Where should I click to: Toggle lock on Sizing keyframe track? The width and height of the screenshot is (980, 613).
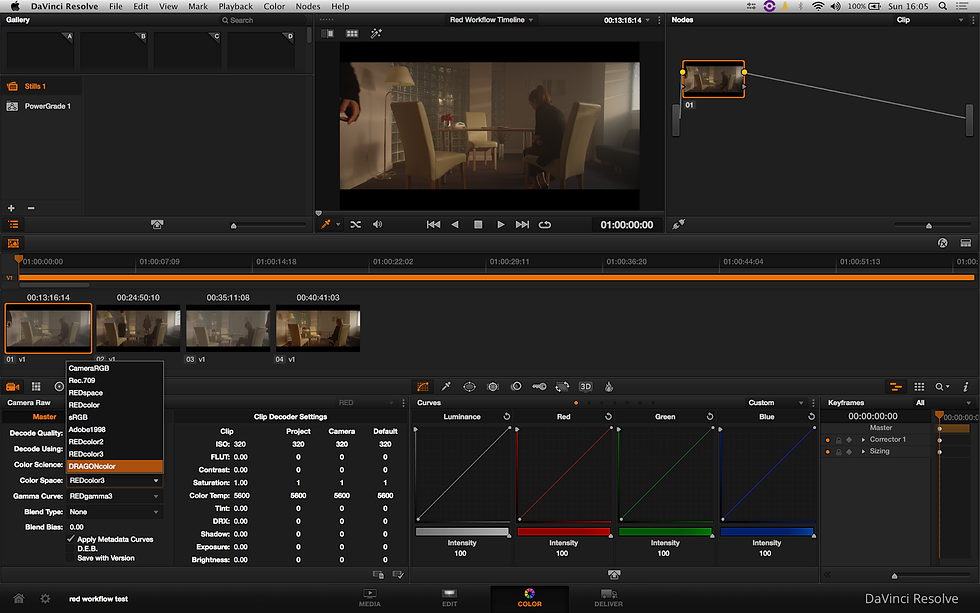pos(839,451)
